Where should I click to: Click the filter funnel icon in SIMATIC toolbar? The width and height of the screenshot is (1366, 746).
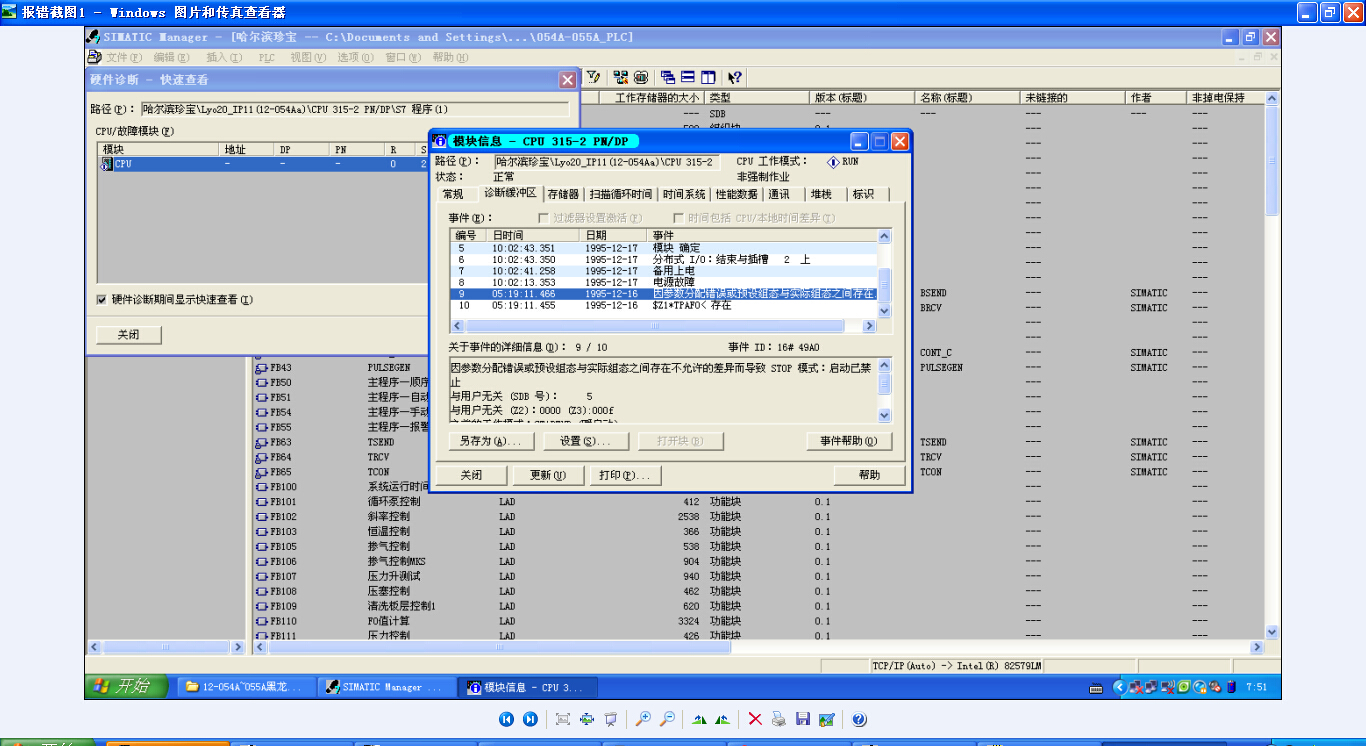pyautogui.click(x=593, y=77)
